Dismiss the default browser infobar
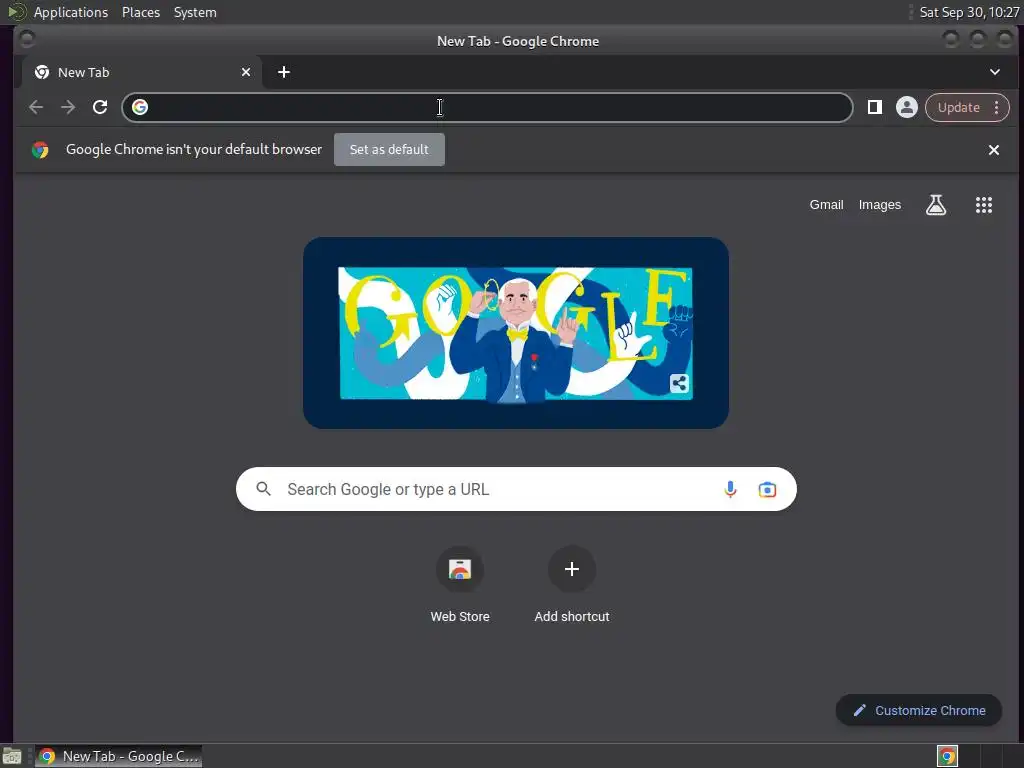This screenshot has height=768, width=1024. pos(994,150)
